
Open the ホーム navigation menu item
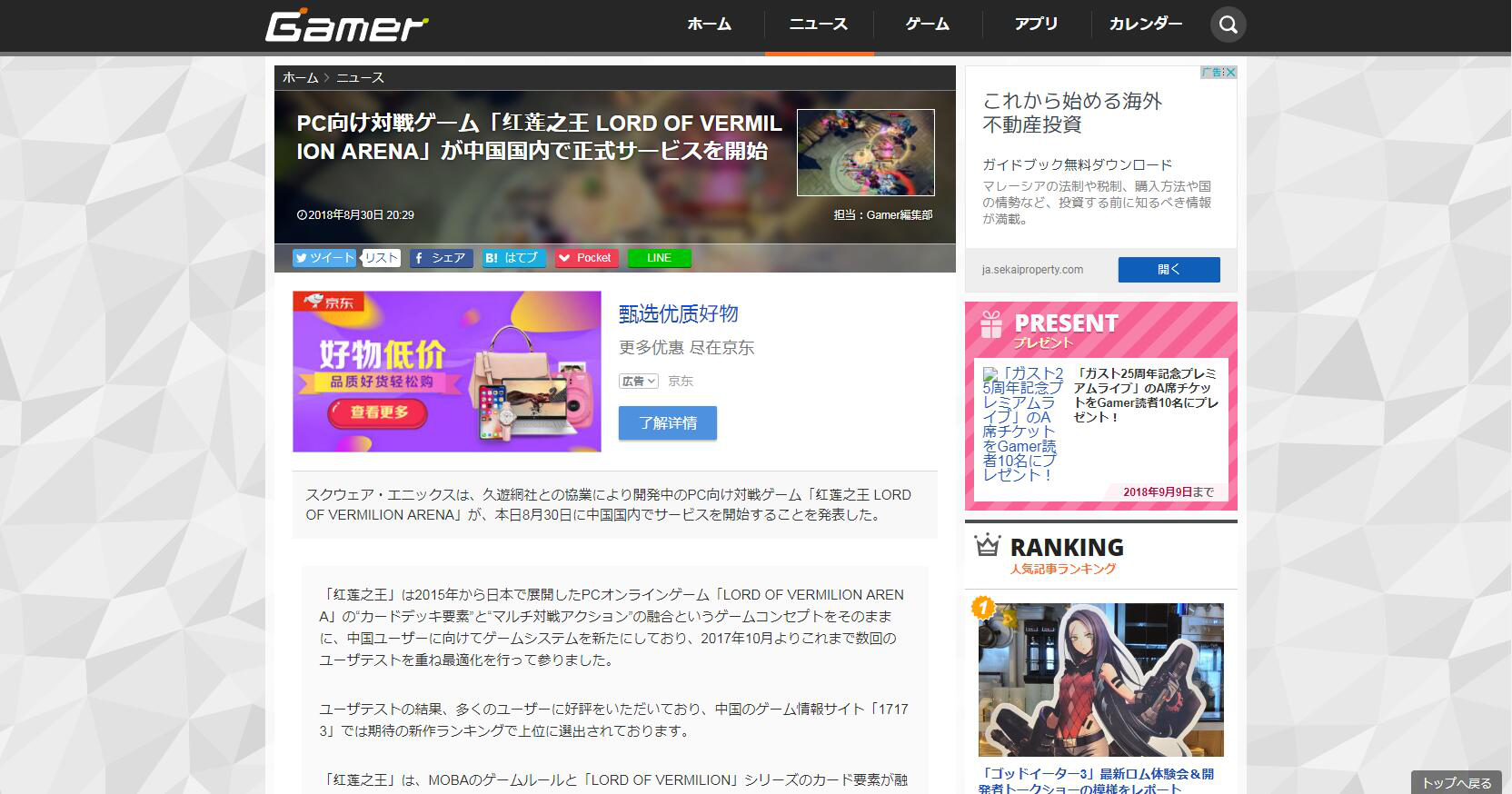point(709,25)
